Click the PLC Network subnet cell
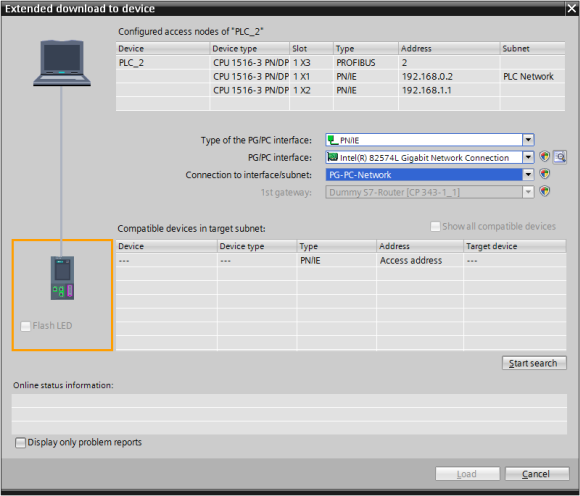The height and width of the screenshot is (496, 580). (x=532, y=77)
